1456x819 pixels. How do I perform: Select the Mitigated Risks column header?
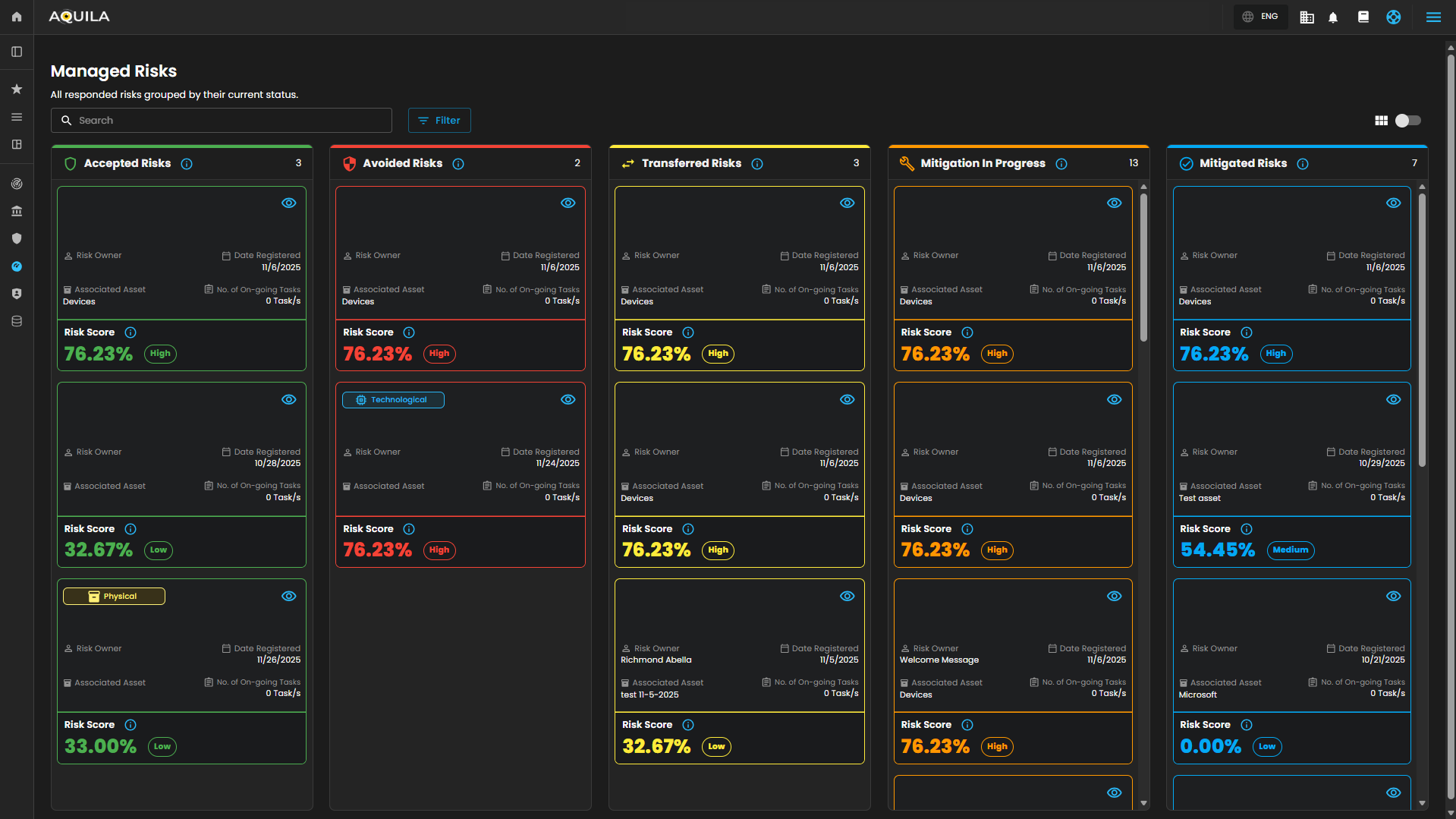pos(1242,163)
